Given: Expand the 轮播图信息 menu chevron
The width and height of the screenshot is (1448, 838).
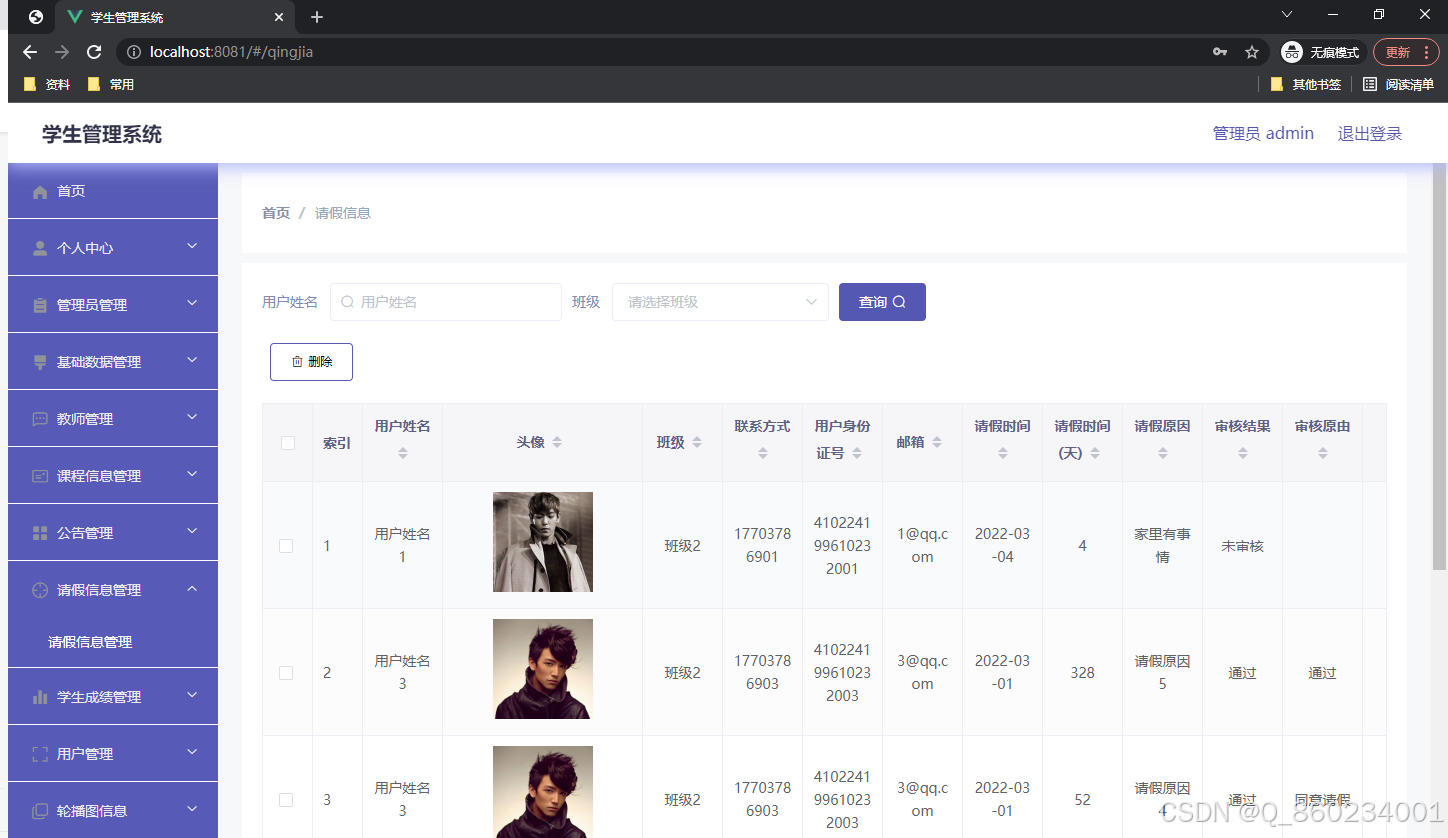Looking at the screenshot, I should 192,809.
